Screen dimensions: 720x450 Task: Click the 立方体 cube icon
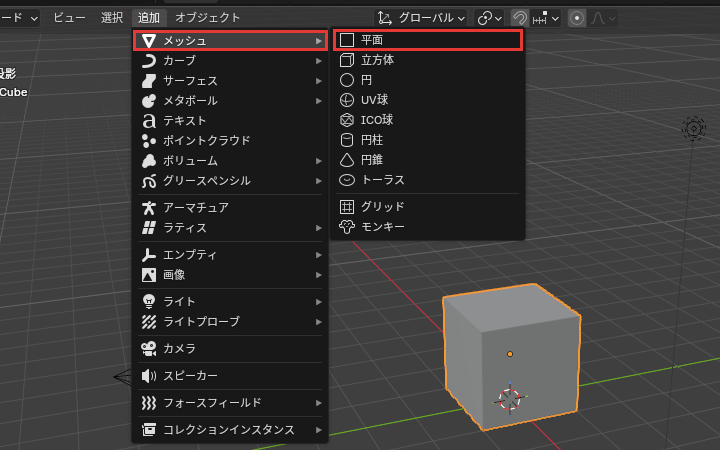point(347,60)
